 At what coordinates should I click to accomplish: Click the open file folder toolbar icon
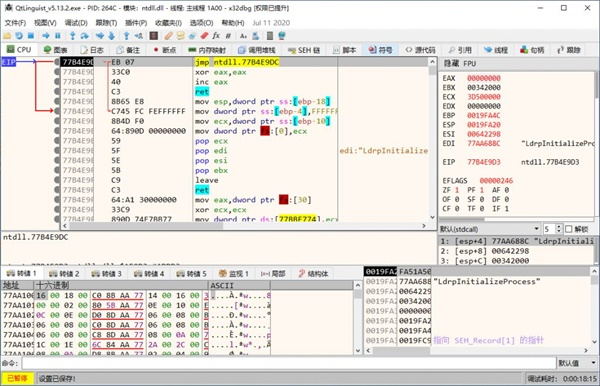click(7, 36)
